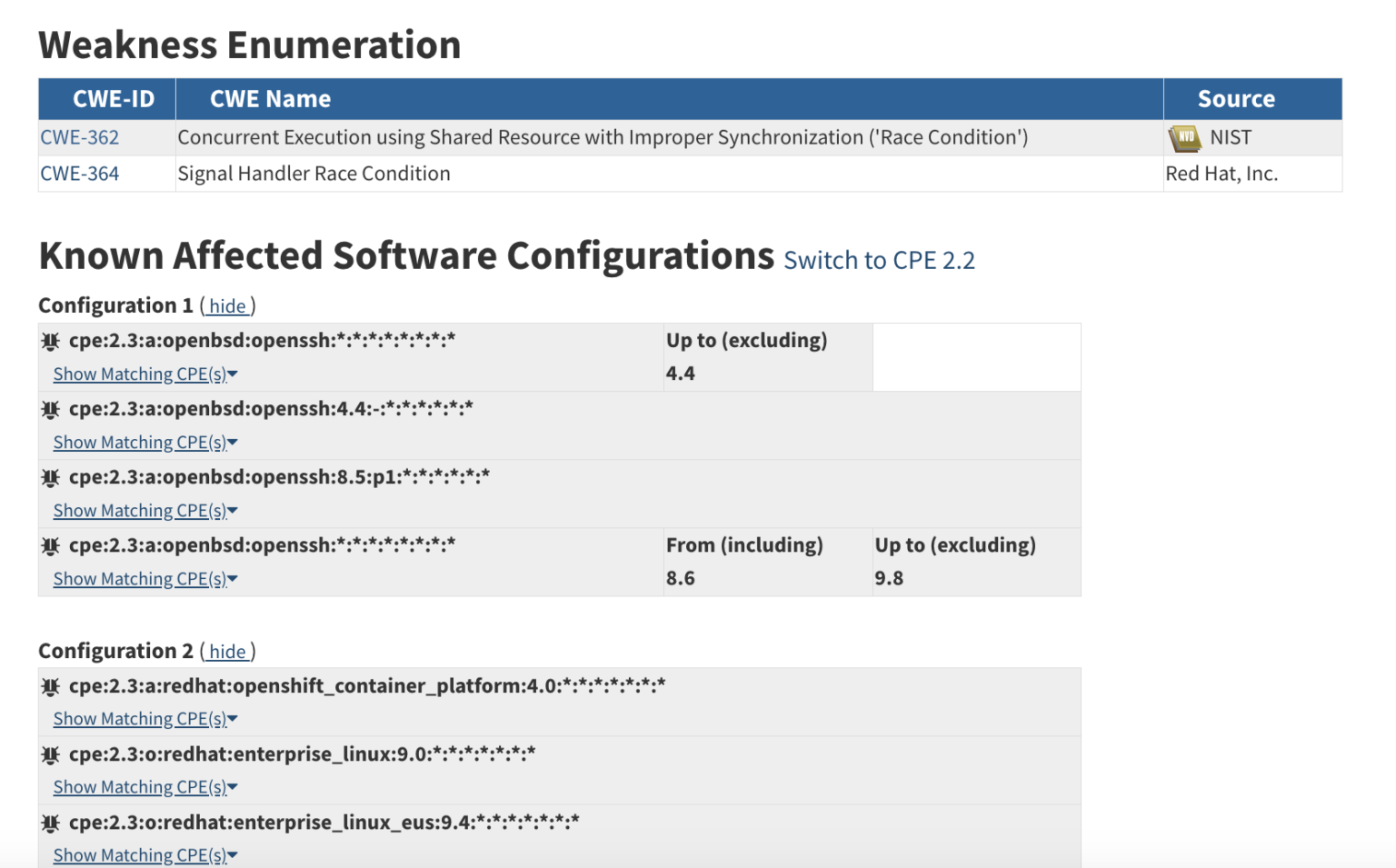Open the CWE-364 weakness entry
This screenshot has width=1396, height=868.
tap(79, 173)
